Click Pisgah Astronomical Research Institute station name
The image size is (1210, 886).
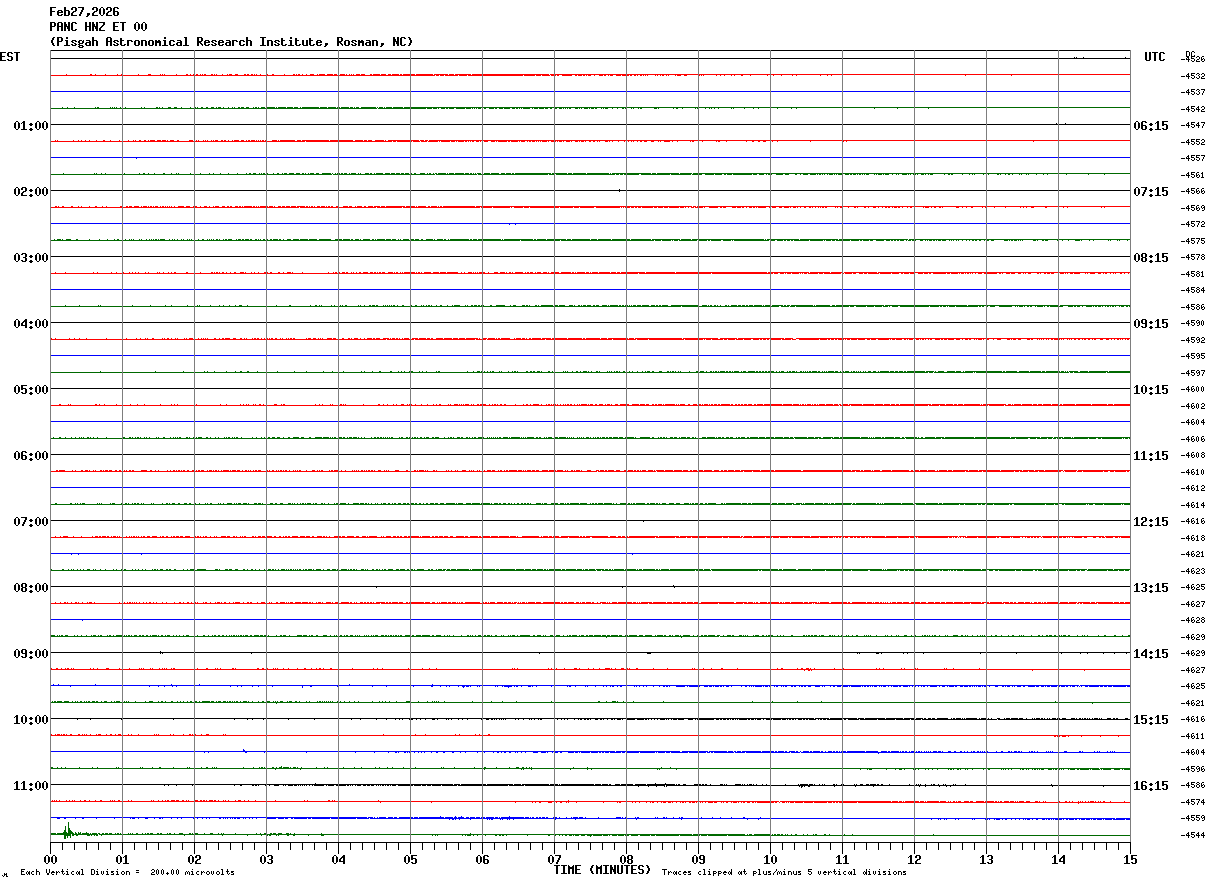[x=231, y=42]
